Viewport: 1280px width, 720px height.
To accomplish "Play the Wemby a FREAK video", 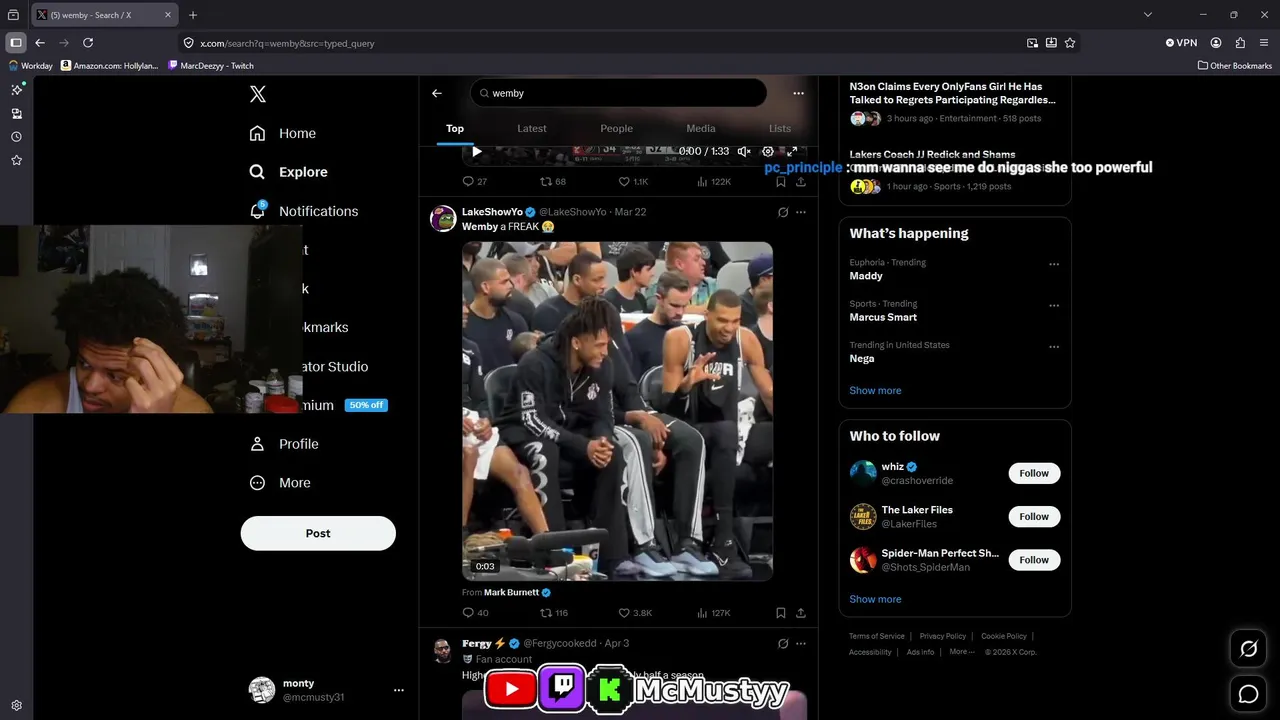I will (x=617, y=411).
